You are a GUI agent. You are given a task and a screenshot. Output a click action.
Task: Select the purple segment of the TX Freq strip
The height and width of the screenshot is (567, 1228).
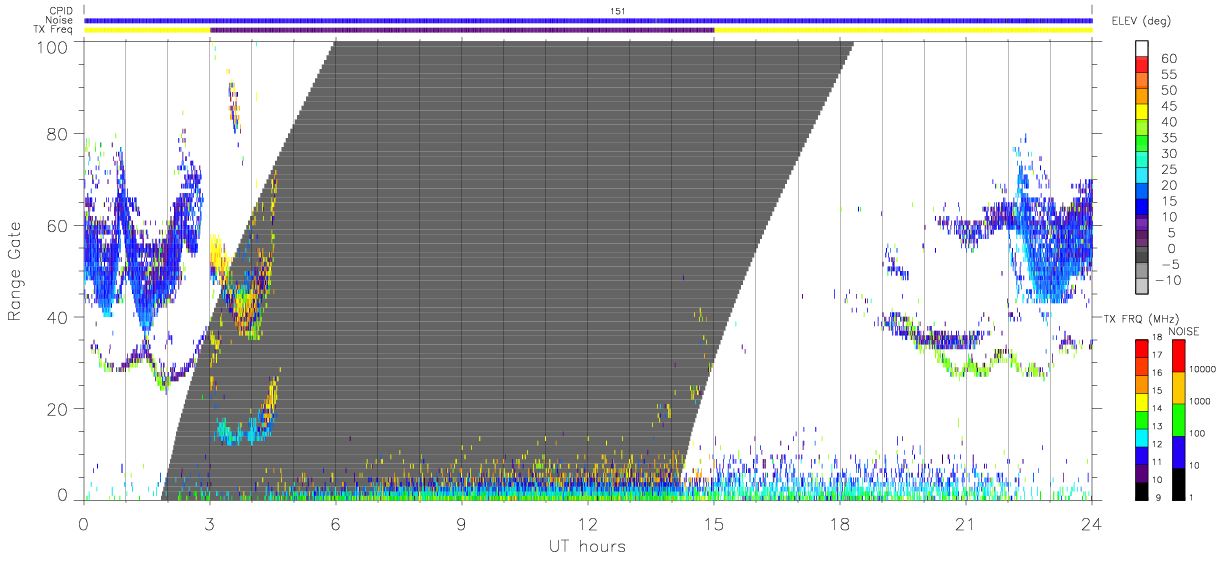462,30
